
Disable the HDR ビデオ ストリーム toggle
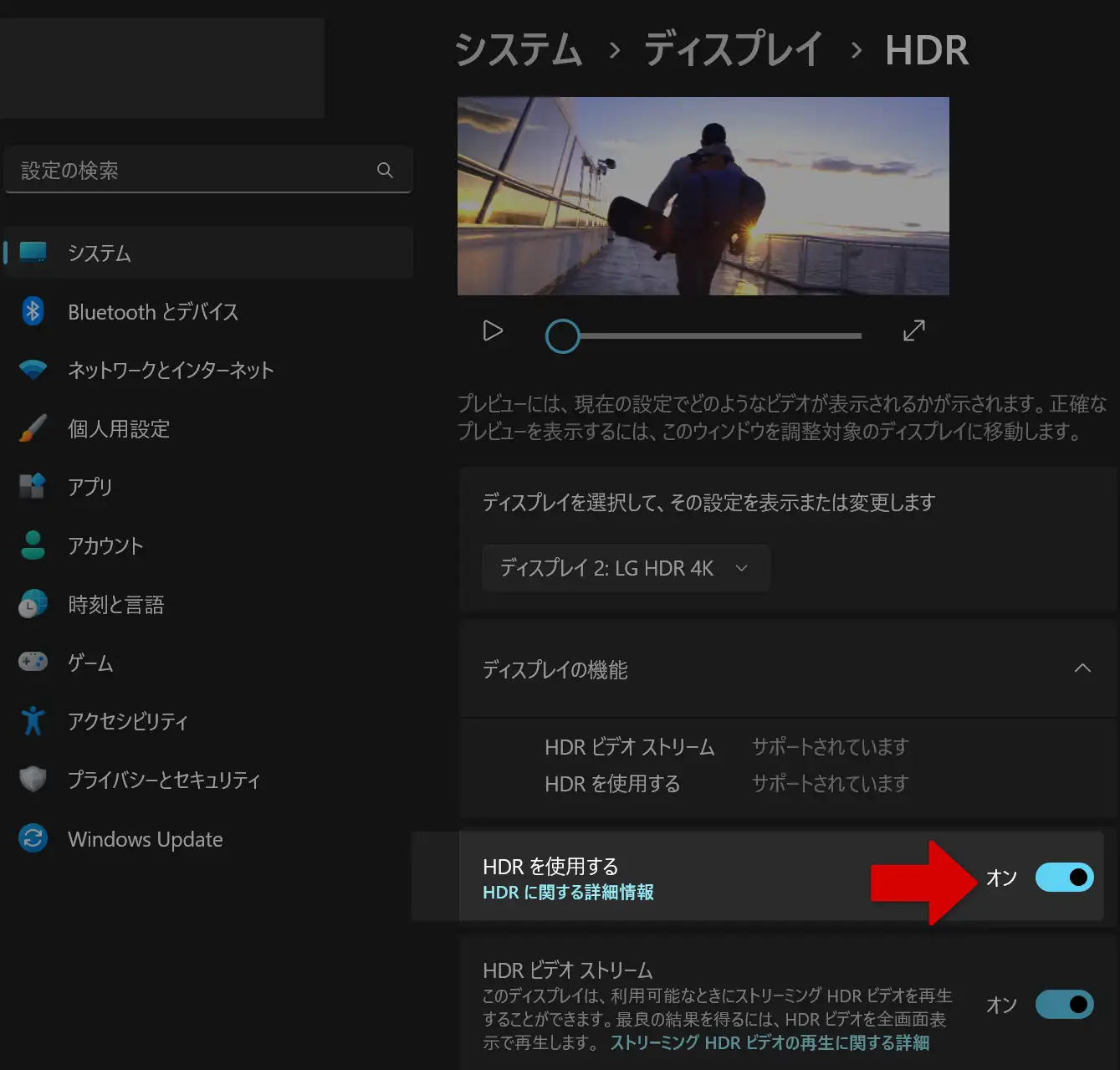click(1064, 1004)
